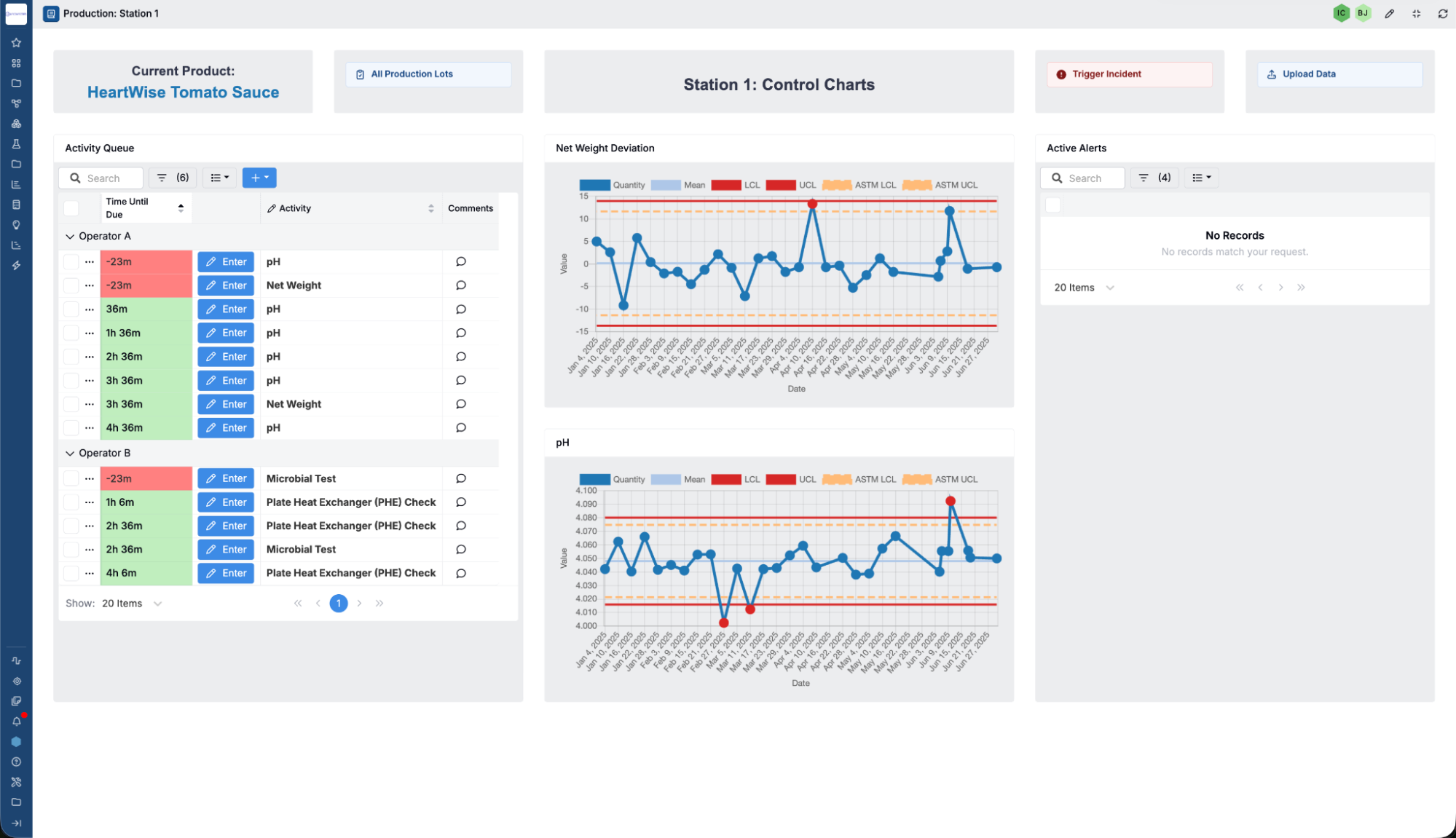Check the box for the 1h 36m pH row
Image resolution: width=1456 pixels, height=838 pixels.
[71, 333]
